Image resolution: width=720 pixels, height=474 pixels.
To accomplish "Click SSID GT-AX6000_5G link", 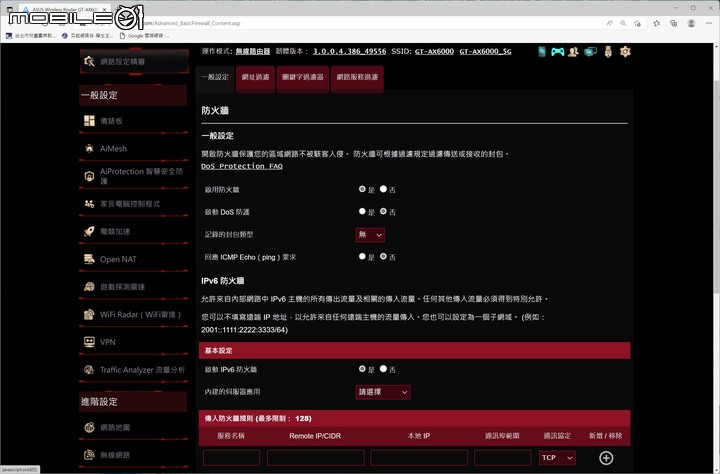I will 485,51.
